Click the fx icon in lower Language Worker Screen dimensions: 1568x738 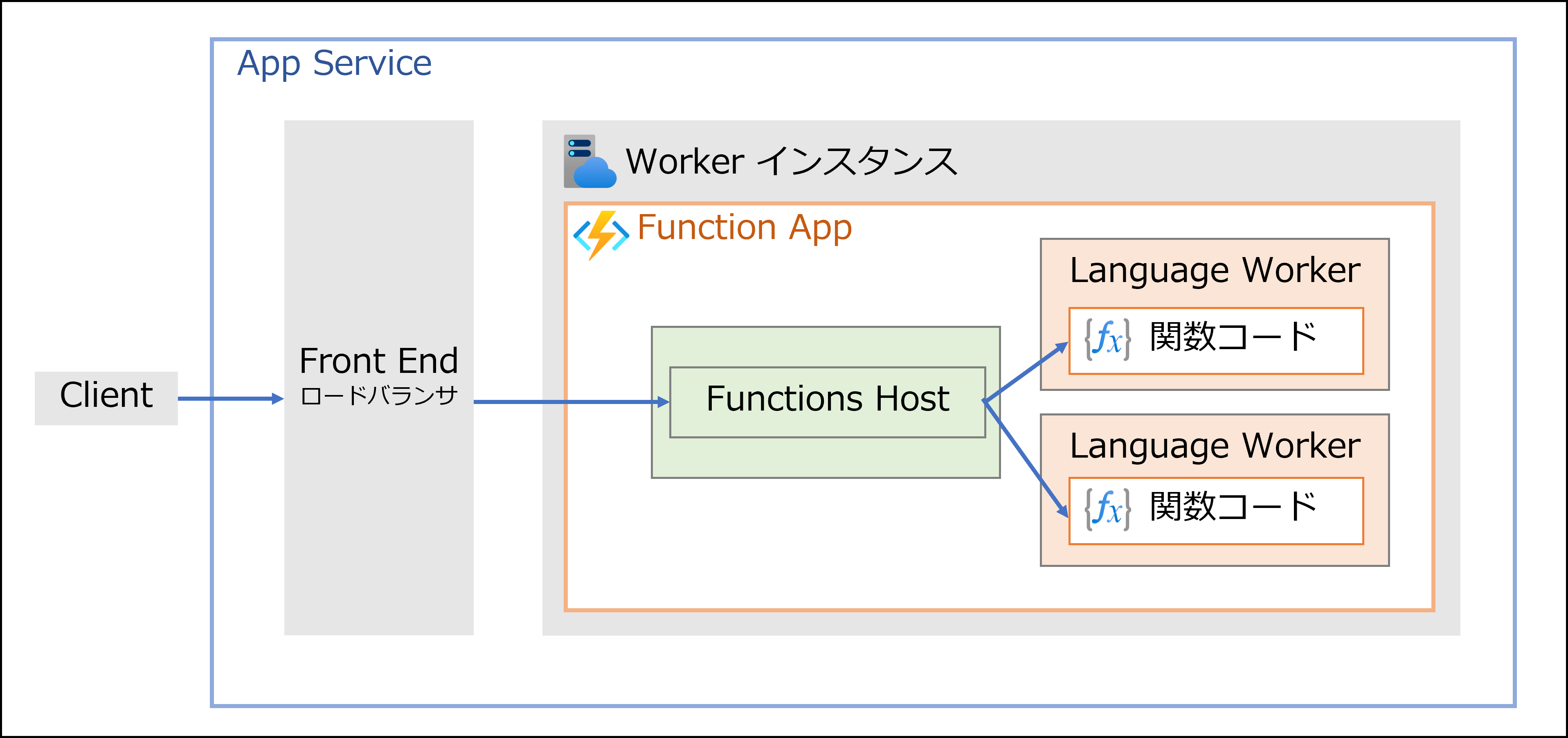(1108, 509)
